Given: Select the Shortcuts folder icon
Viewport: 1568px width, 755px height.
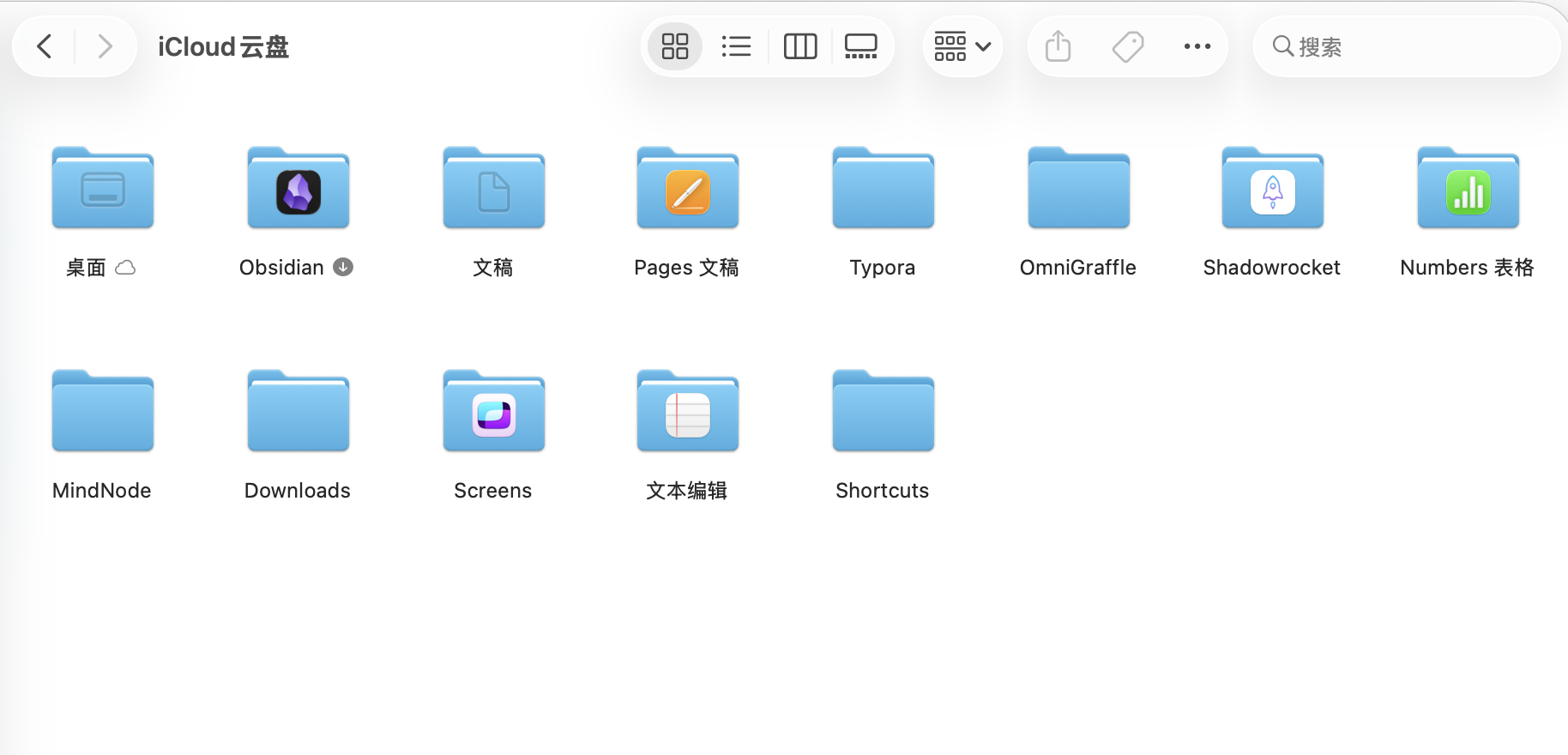Looking at the screenshot, I should pyautogui.click(x=884, y=411).
